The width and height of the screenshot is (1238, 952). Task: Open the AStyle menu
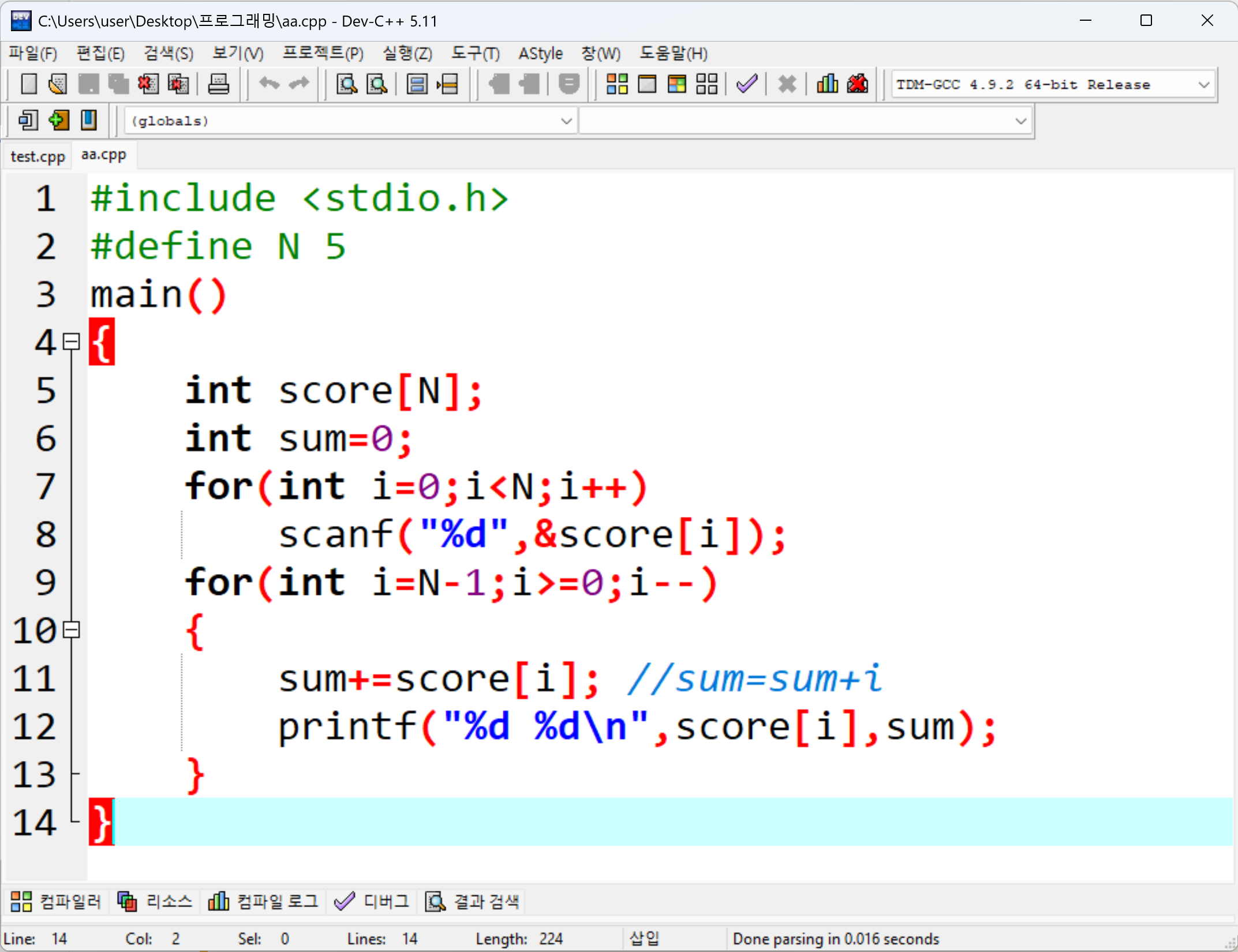point(540,54)
